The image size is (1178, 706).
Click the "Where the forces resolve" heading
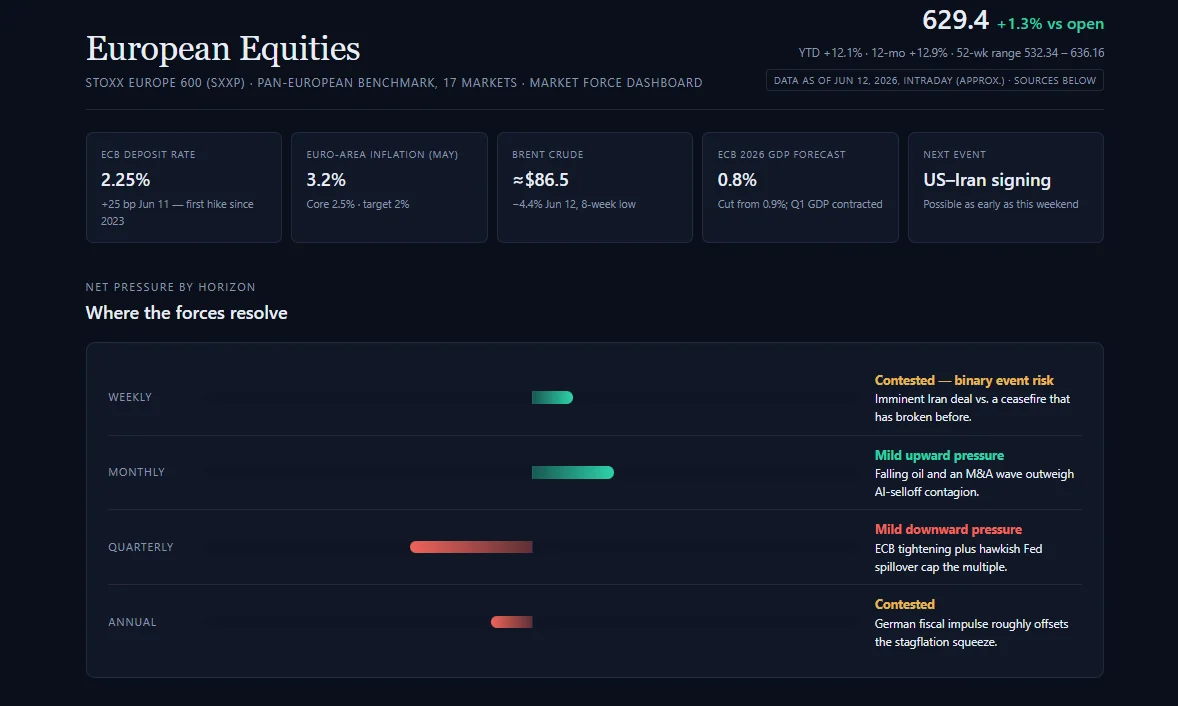pos(186,313)
